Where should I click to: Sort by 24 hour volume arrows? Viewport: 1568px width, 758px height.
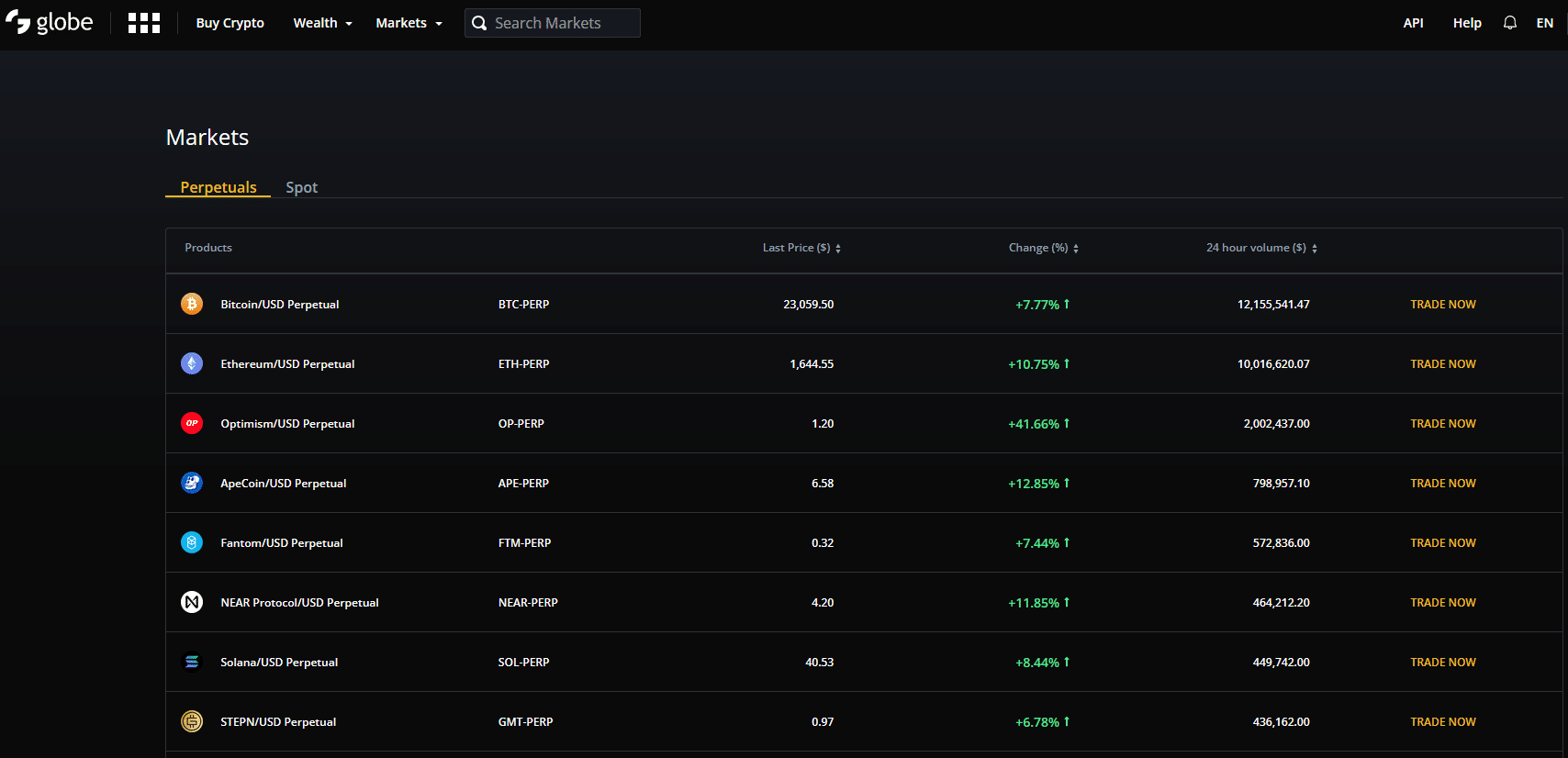click(x=1315, y=249)
